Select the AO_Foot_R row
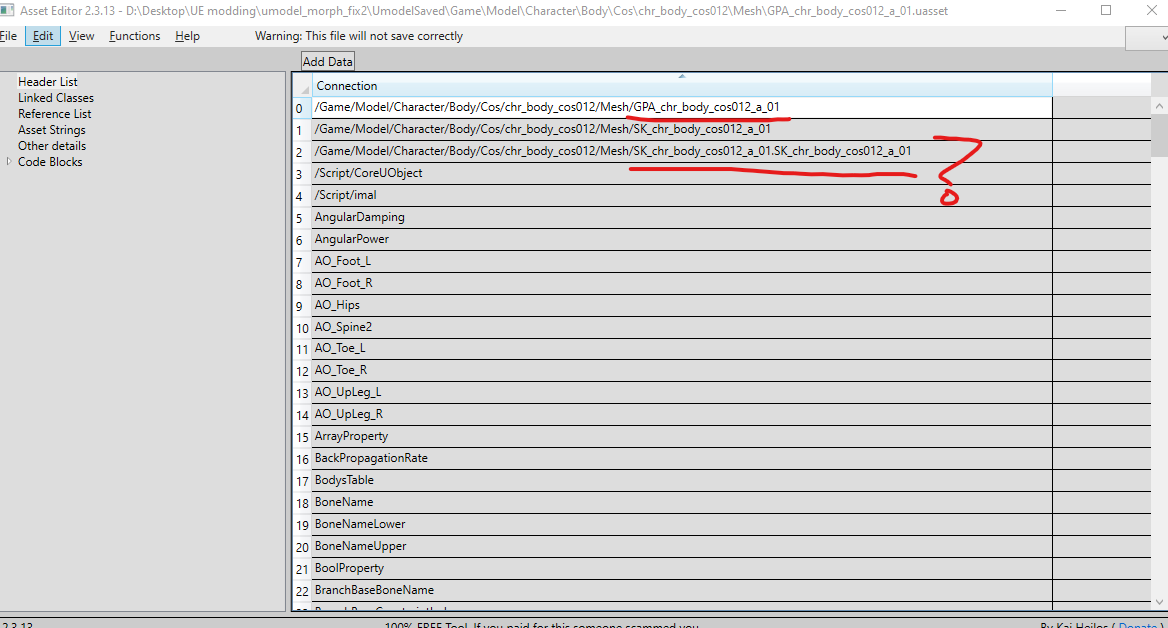This screenshot has width=1168, height=628. point(682,283)
